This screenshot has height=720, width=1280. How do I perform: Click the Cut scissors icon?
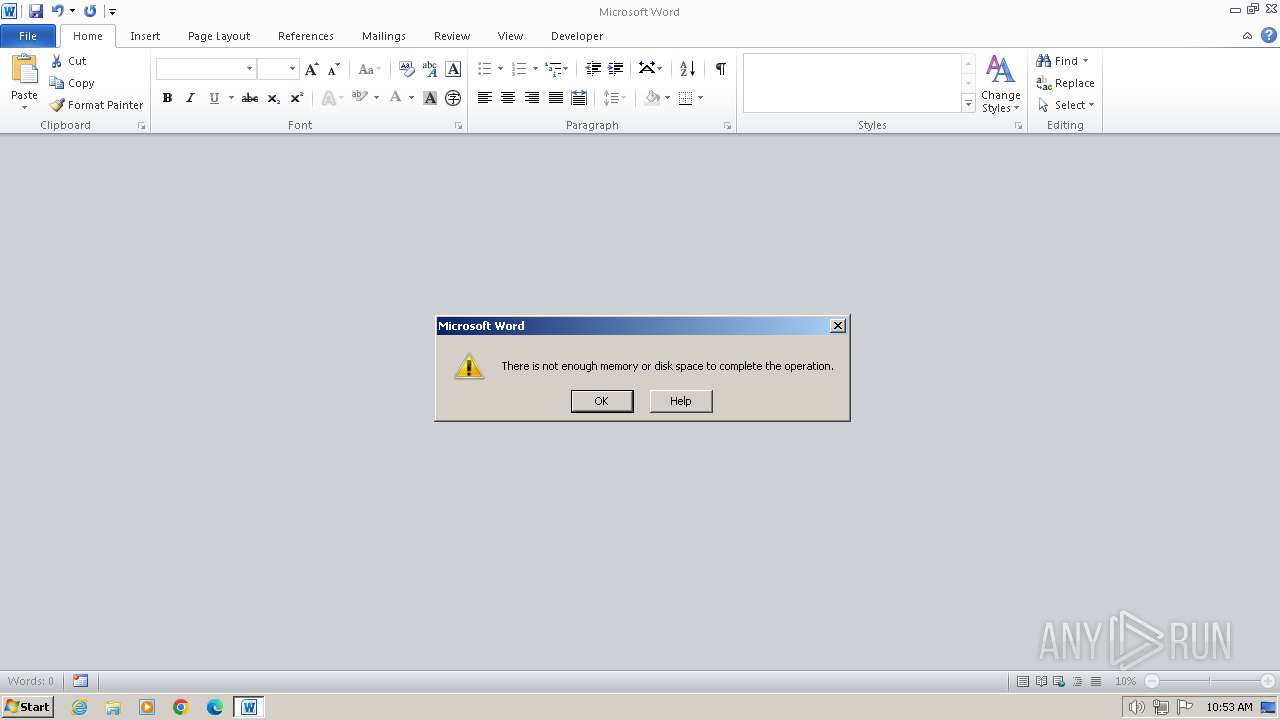pos(57,61)
